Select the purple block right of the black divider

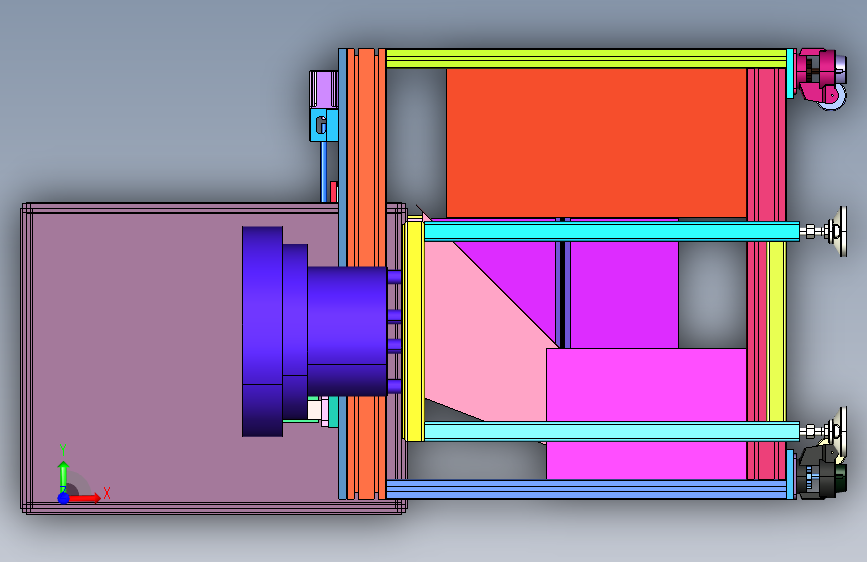pos(624,294)
